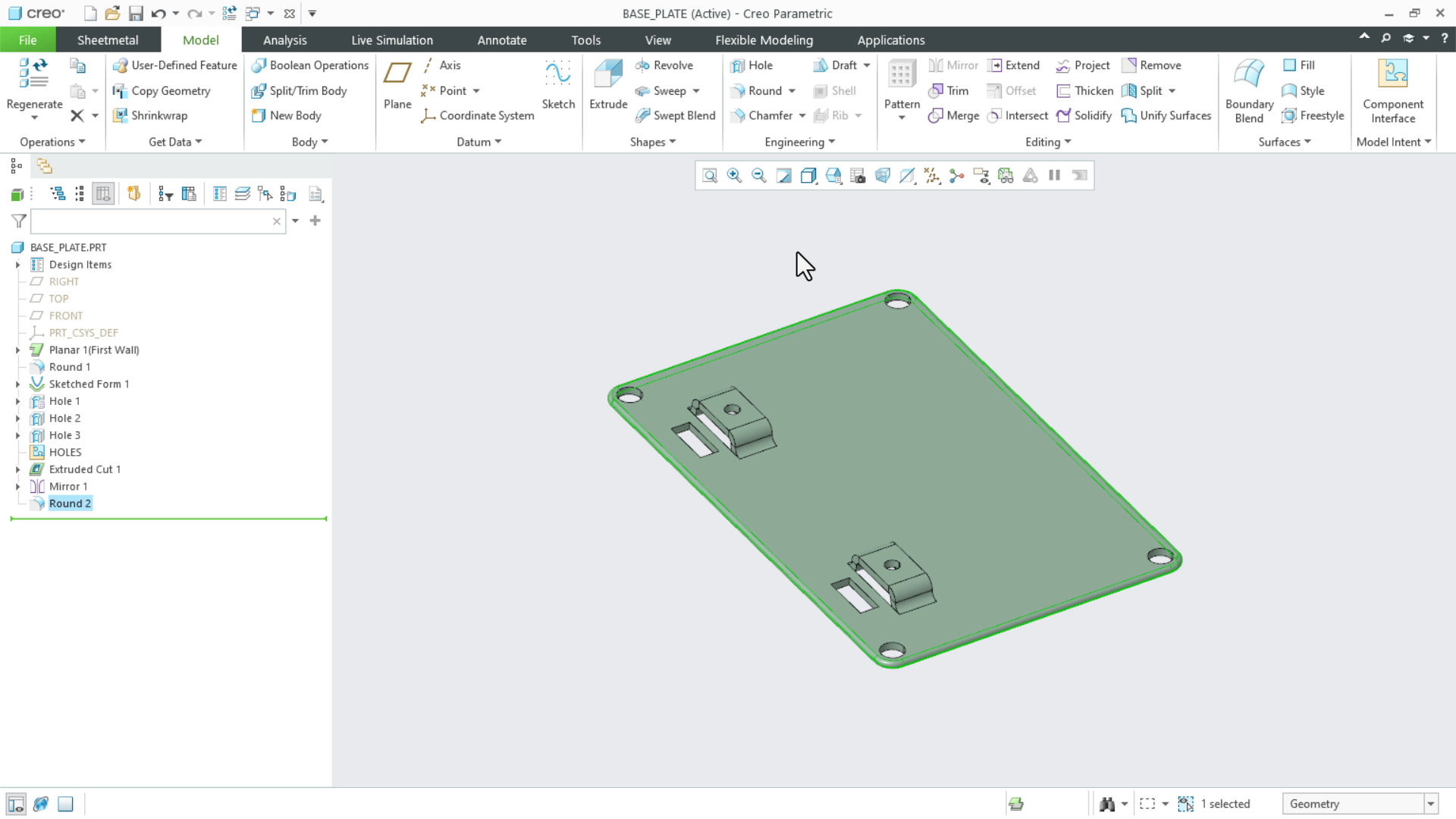Select Extruded Cut 1 in model tree

pos(85,469)
